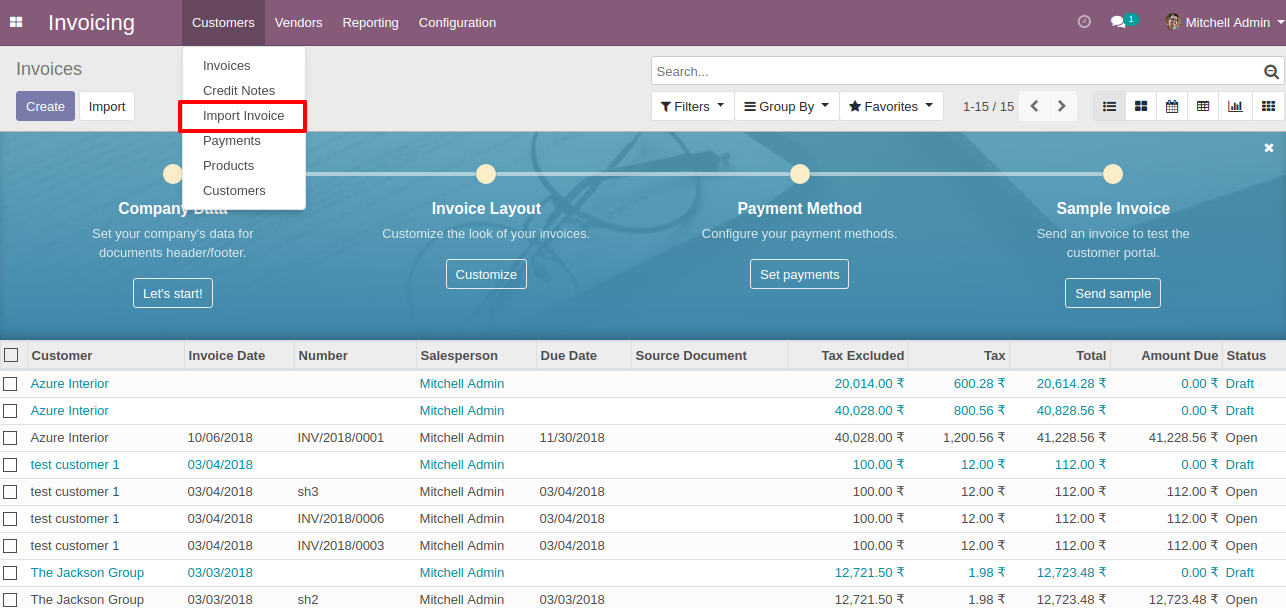Open the conversations chat bubble icon

(1119, 22)
